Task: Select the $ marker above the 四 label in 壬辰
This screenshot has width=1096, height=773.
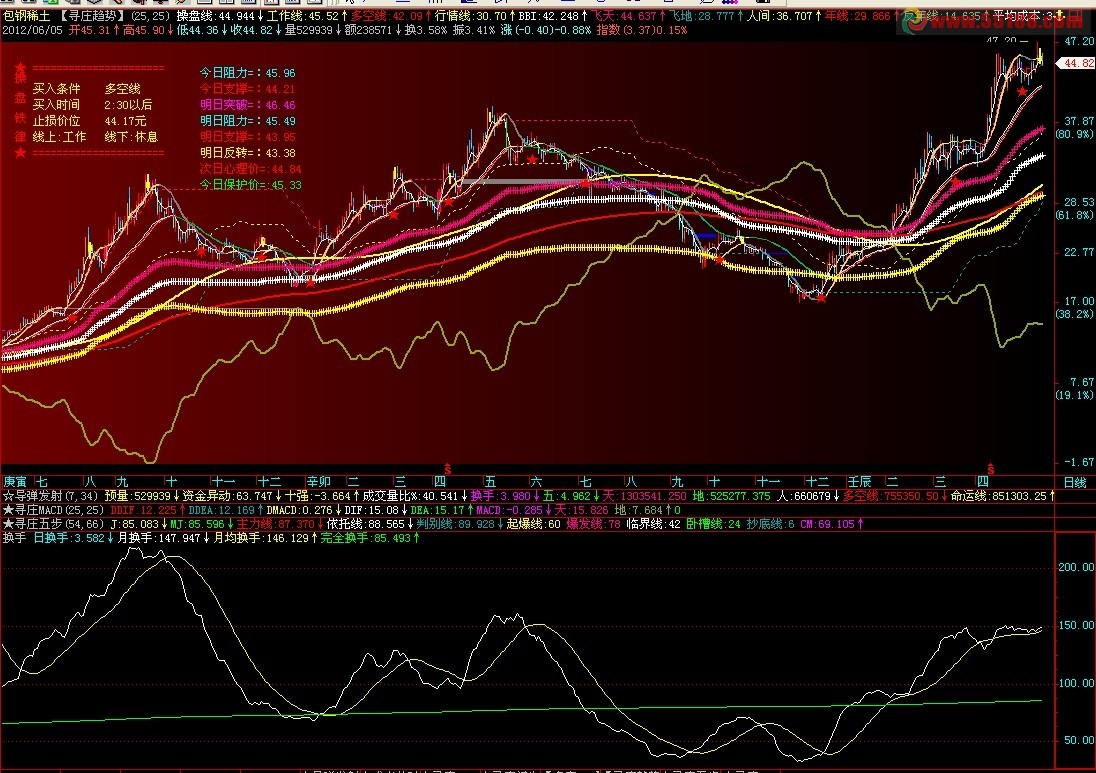Action: click(x=990, y=469)
